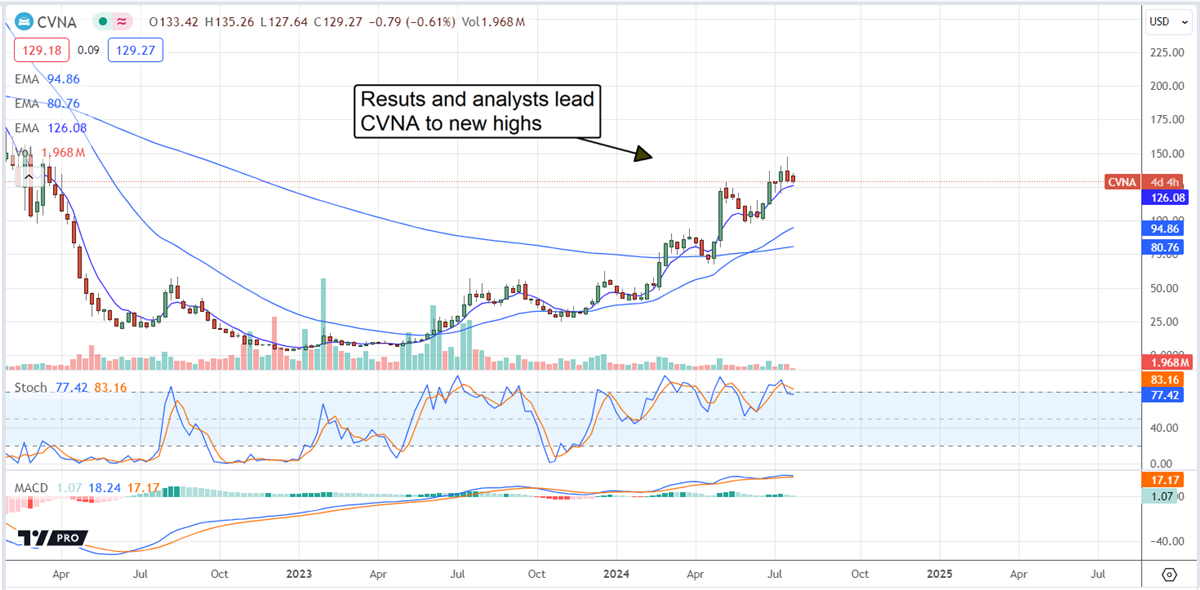The image size is (1200, 590).
Task: Click the green market status dot
Action: click(x=103, y=21)
